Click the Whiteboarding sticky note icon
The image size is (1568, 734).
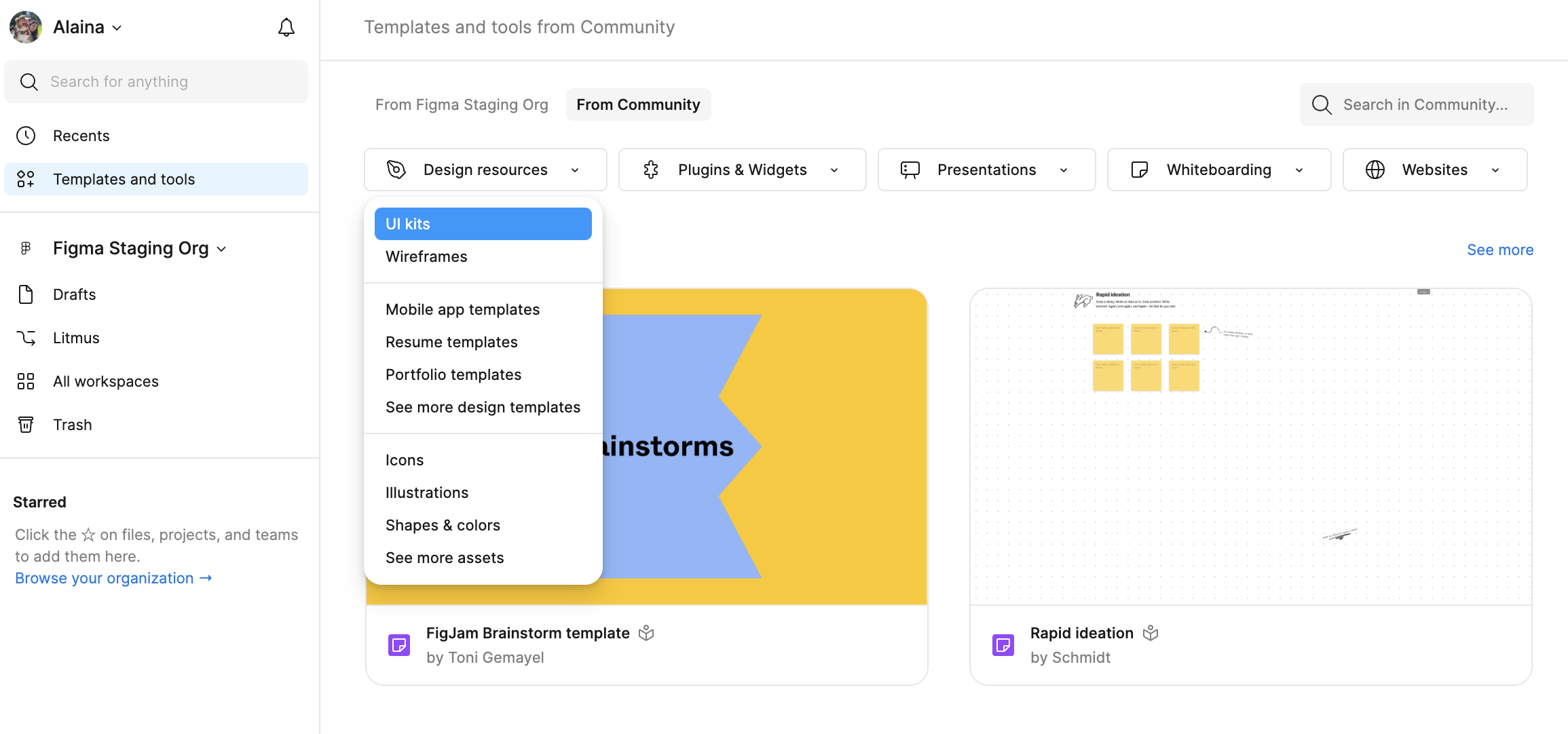click(x=1140, y=170)
